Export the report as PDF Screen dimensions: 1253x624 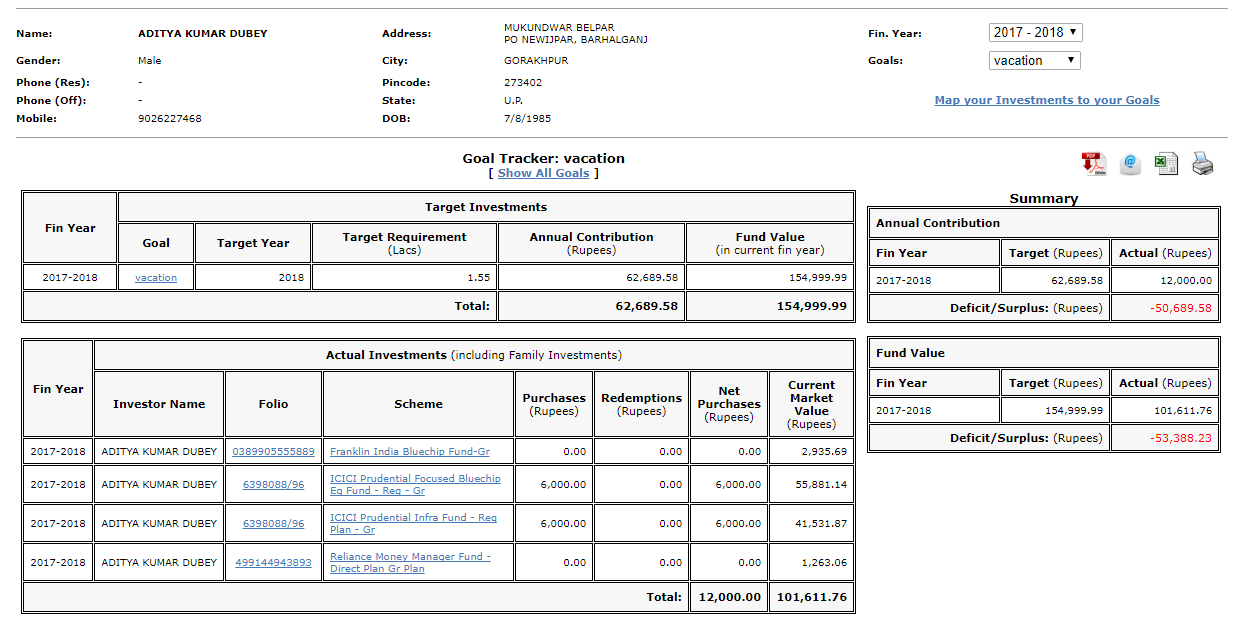pos(1093,164)
